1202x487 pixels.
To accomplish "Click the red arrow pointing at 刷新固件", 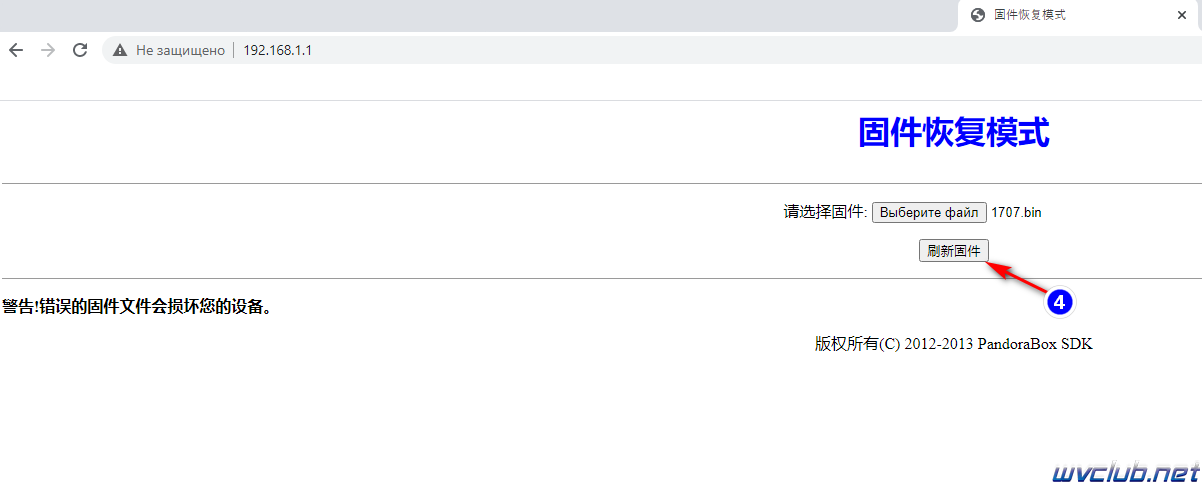I will pos(1016,275).
